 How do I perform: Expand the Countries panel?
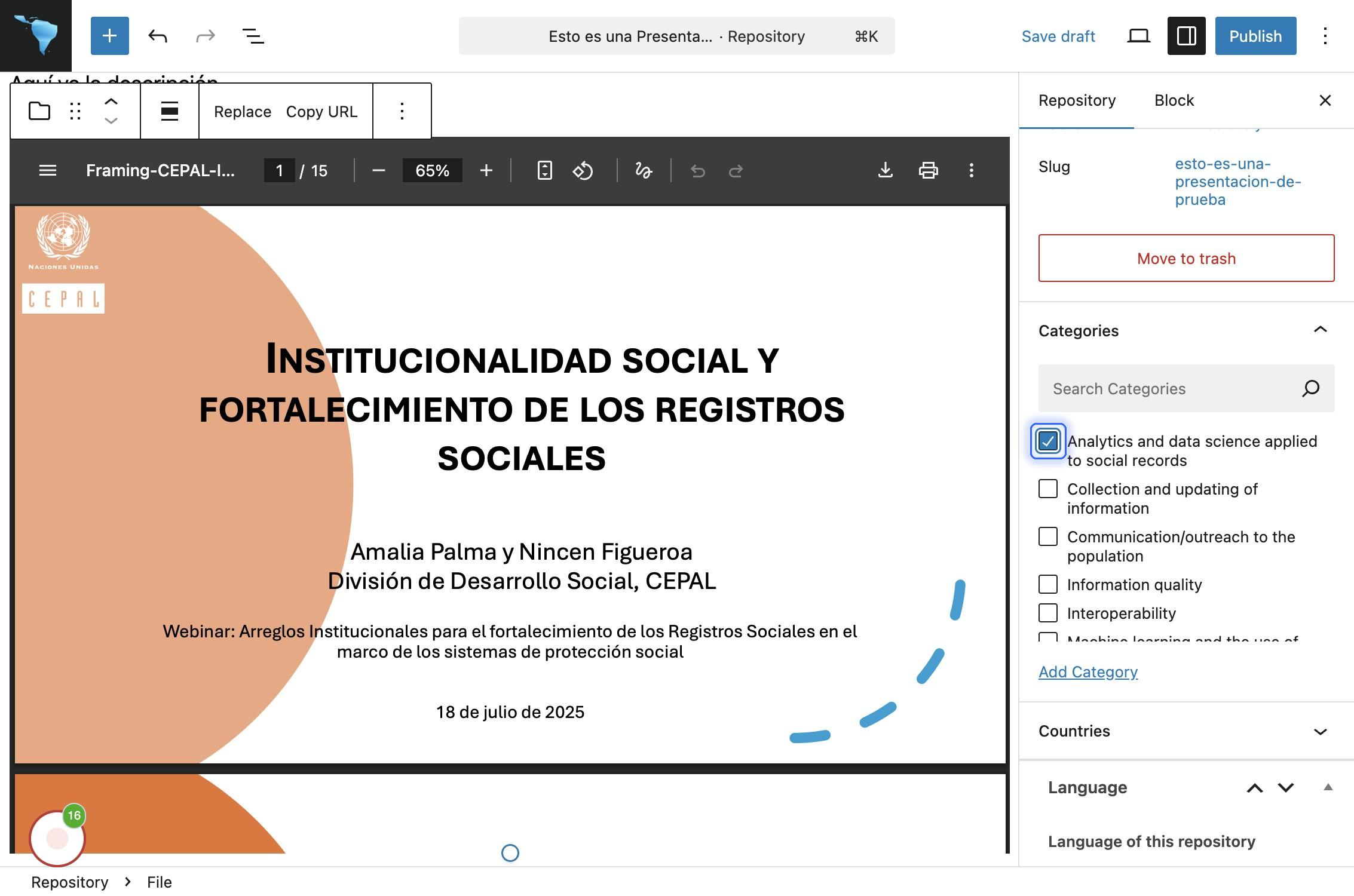1320,731
